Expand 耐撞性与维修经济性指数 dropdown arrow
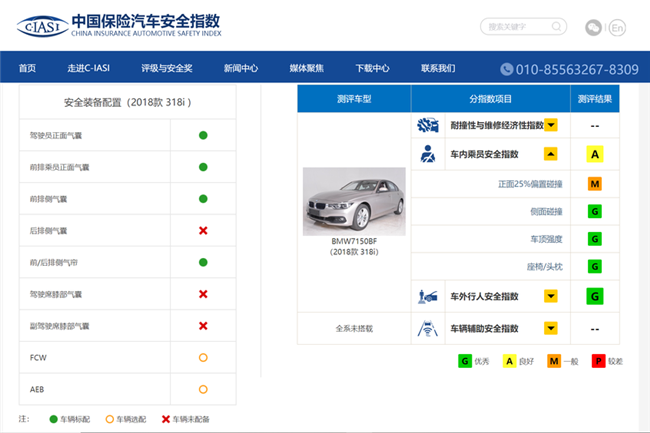 click(551, 125)
